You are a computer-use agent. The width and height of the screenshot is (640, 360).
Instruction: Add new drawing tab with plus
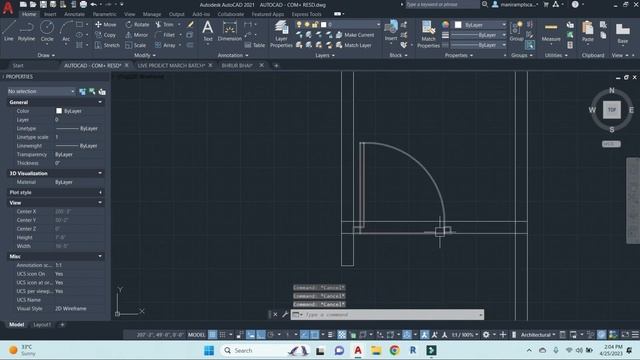click(x=276, y=65)
